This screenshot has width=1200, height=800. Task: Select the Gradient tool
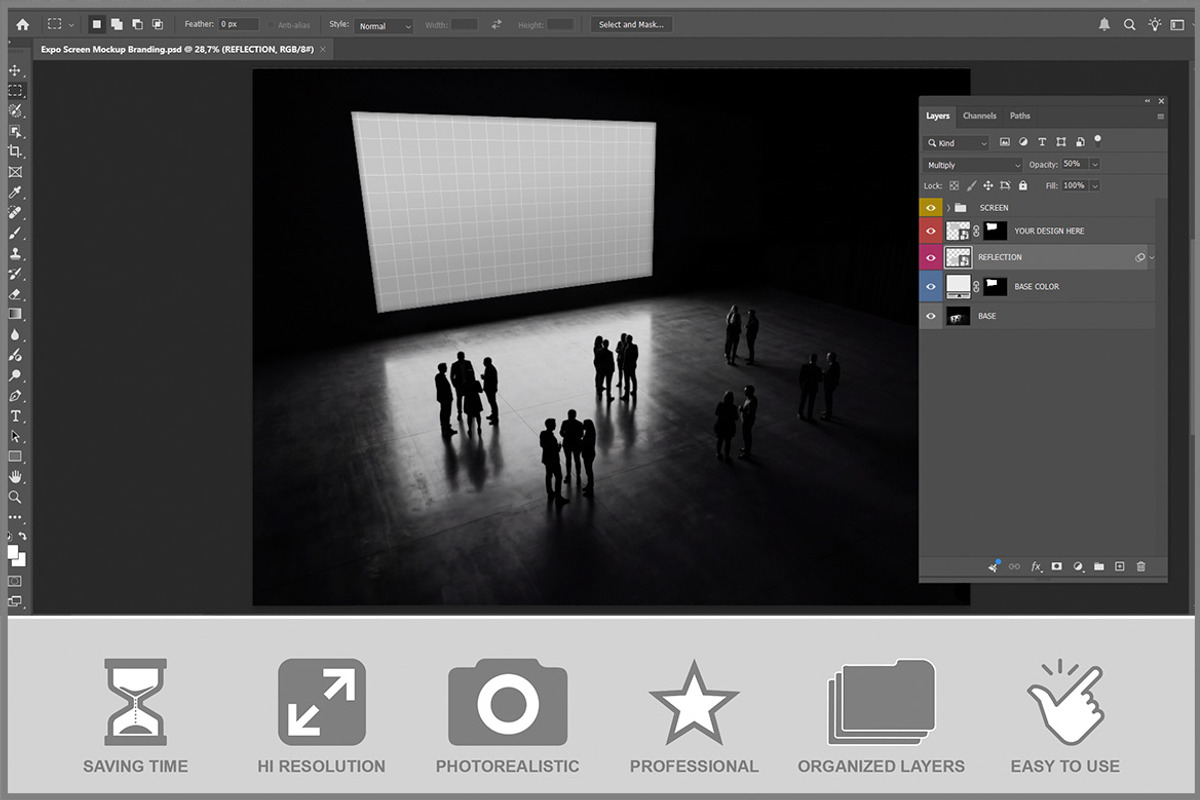pos(15,314)
